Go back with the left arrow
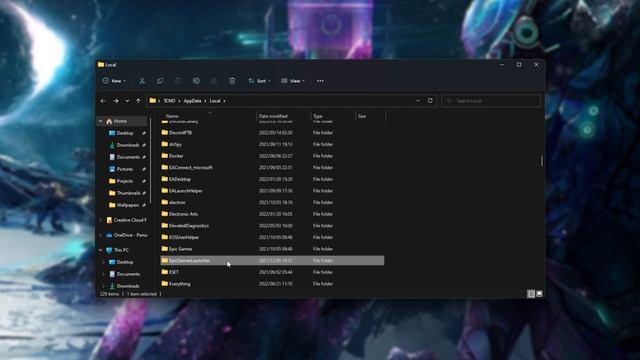Image resolution: width=640 pixels, height=360 pixels. [x=103, y=101]
